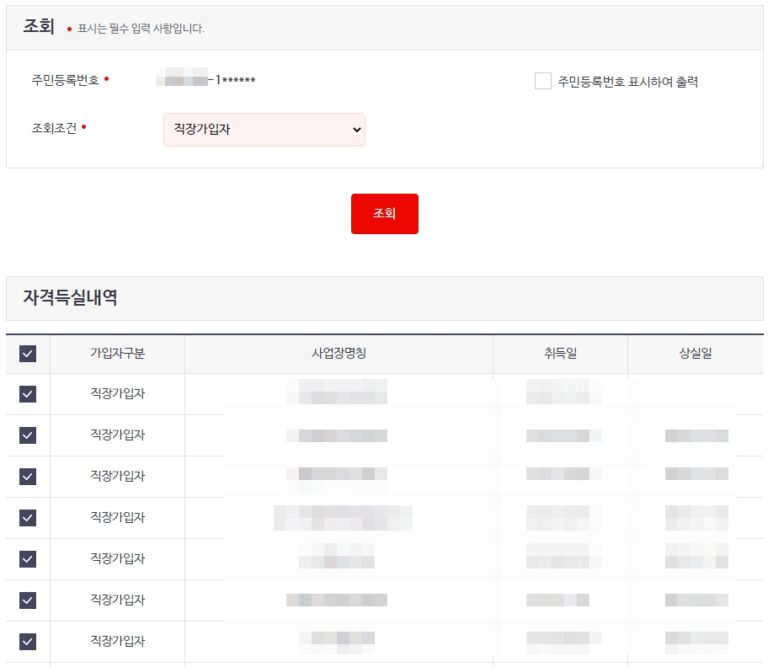
Task: Toggle the fifth row's checkbox
Action: pyautogui.click(x=28, y=559)
